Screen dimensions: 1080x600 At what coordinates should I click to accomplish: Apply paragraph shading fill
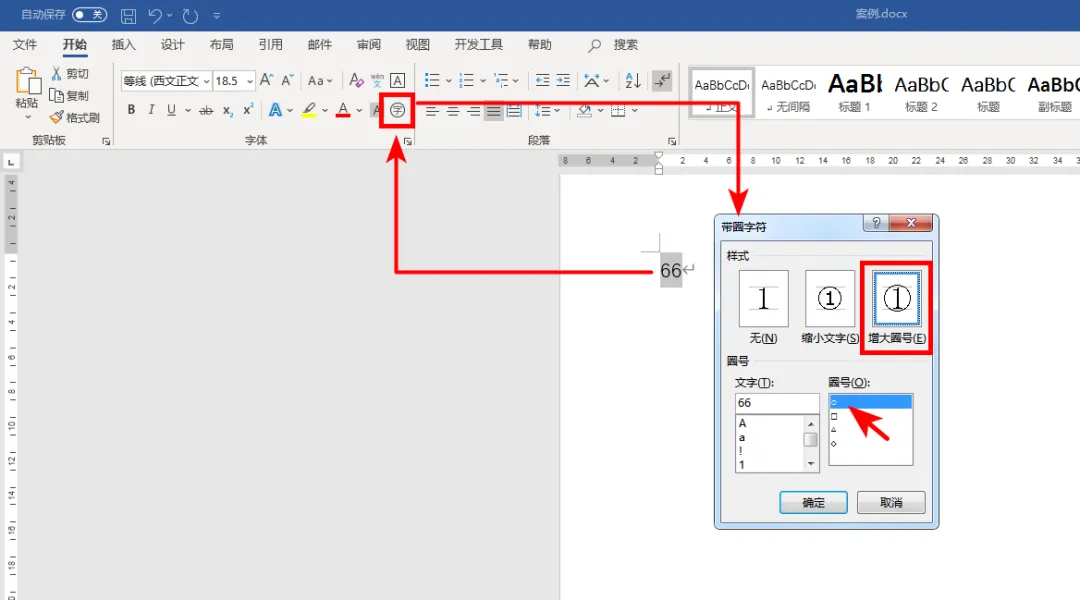[x=585, y=110]
